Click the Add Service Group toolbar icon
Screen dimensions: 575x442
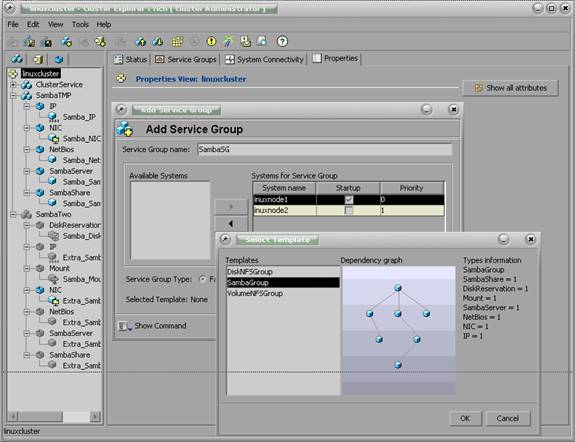pyautogui.click(x=66, y=42)
